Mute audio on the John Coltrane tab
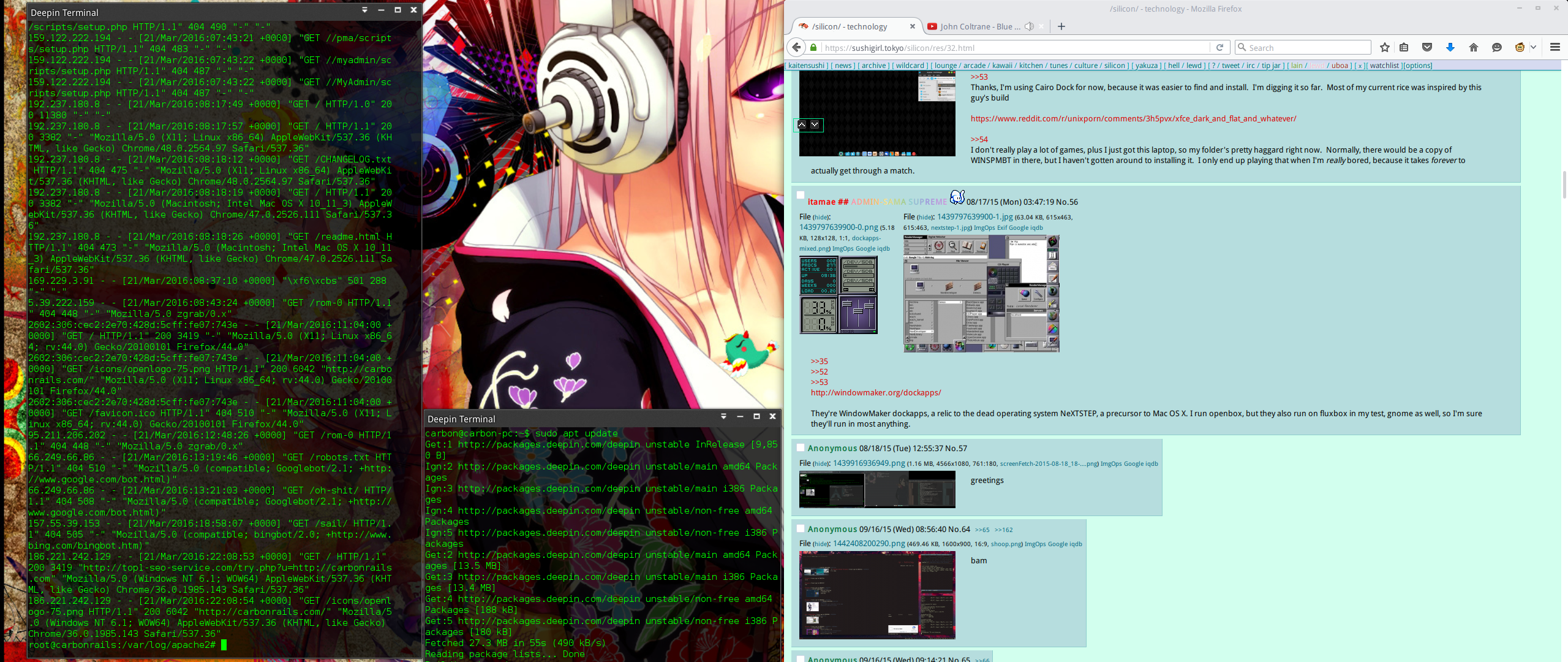This screenshot has width=1568, height=662. (x=1030, y=26)
